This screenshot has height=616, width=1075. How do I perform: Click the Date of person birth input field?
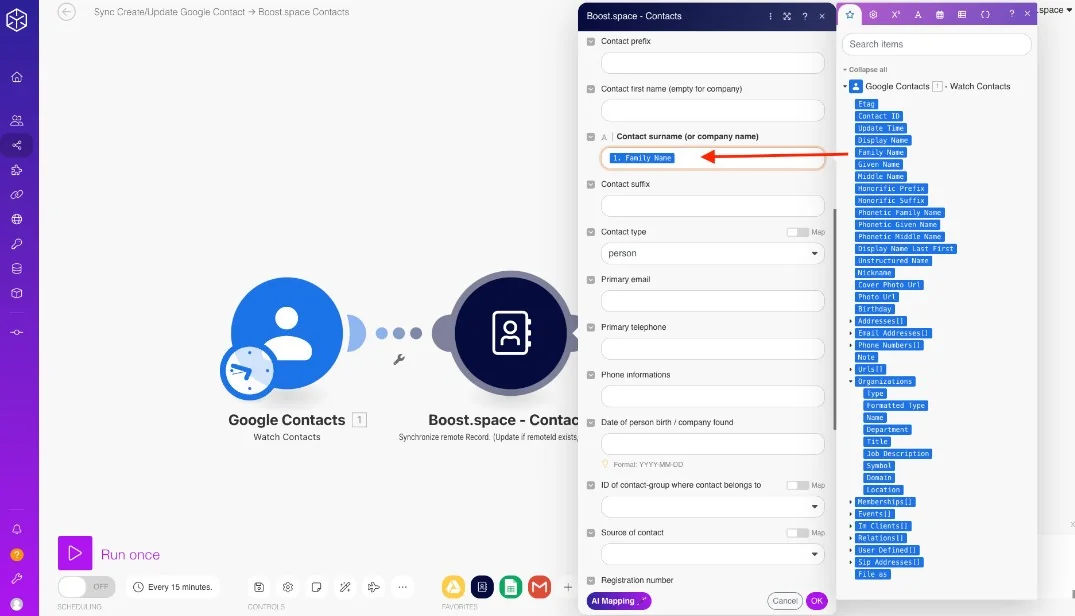pos(713,444)
